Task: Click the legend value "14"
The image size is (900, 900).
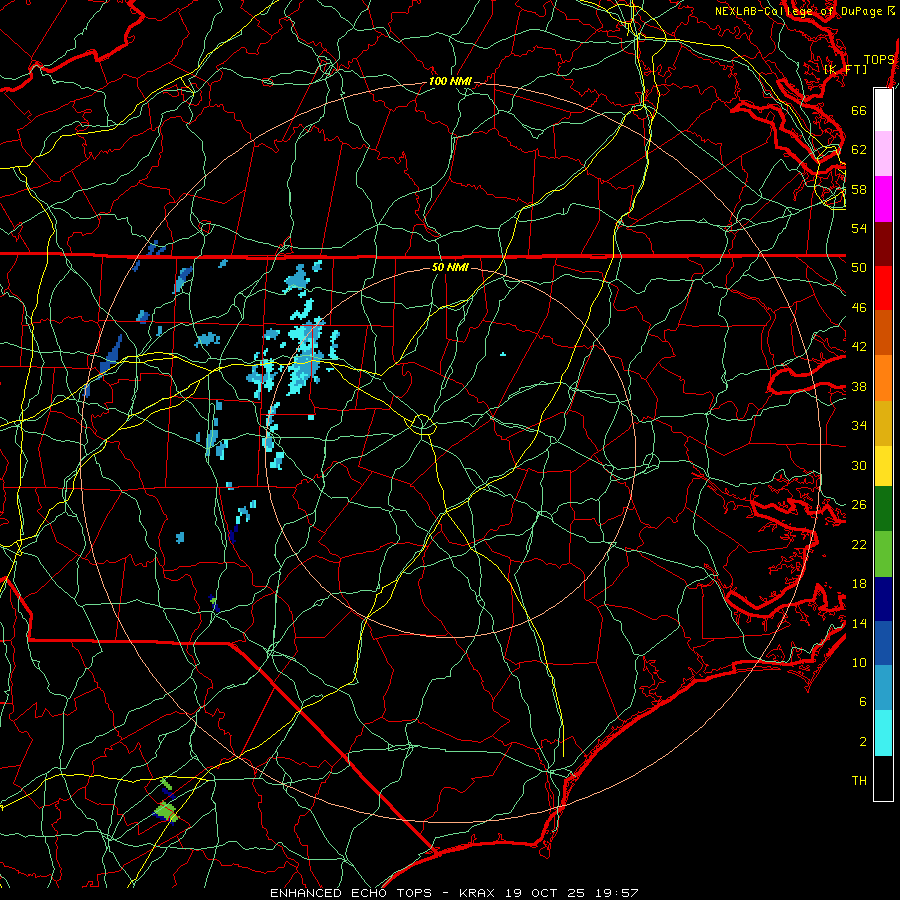Action: pos(859,623)
